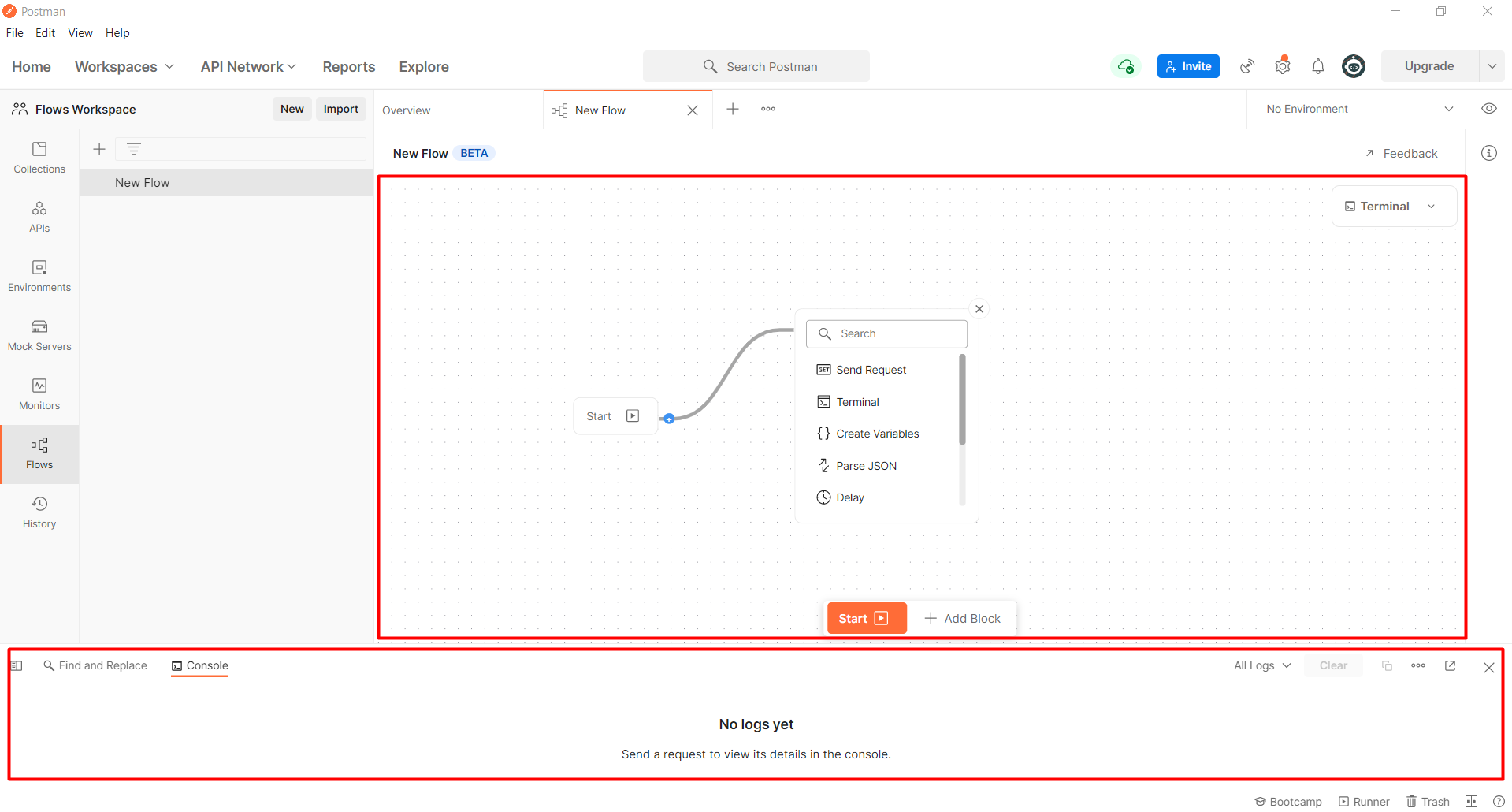Open the Mock Servers panel
The image size is (1512, 812).
pyautogui.click(x=39, y=335)
